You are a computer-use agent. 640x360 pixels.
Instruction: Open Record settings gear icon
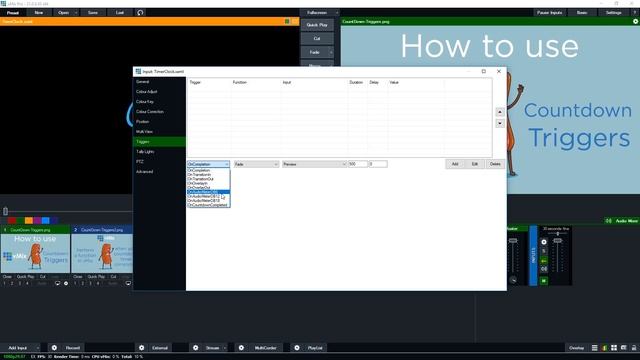click(x=54, y=348)
